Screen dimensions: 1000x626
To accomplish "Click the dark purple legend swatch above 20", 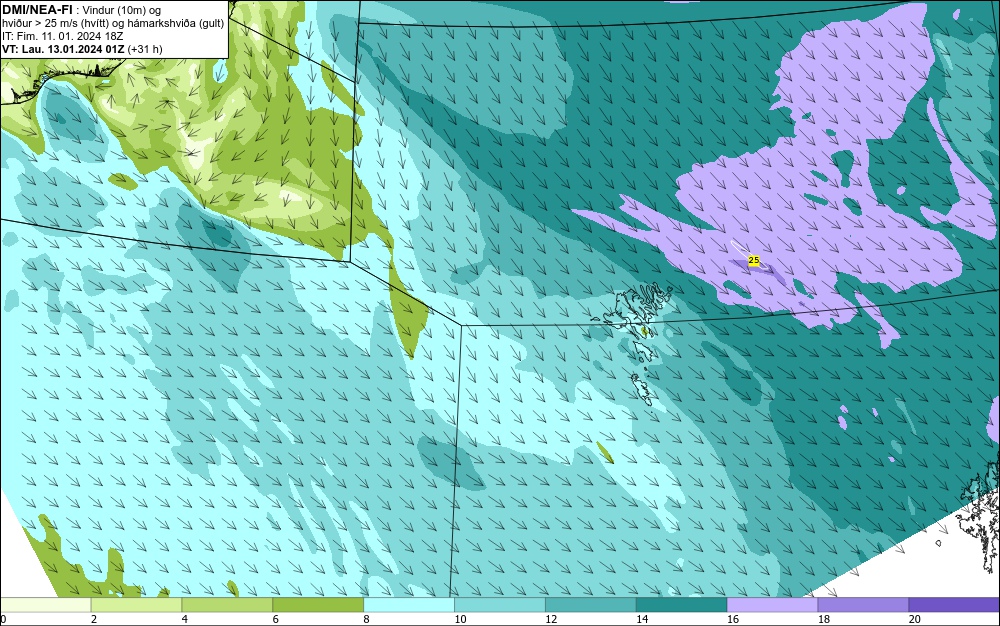I will tap(954, 605).
